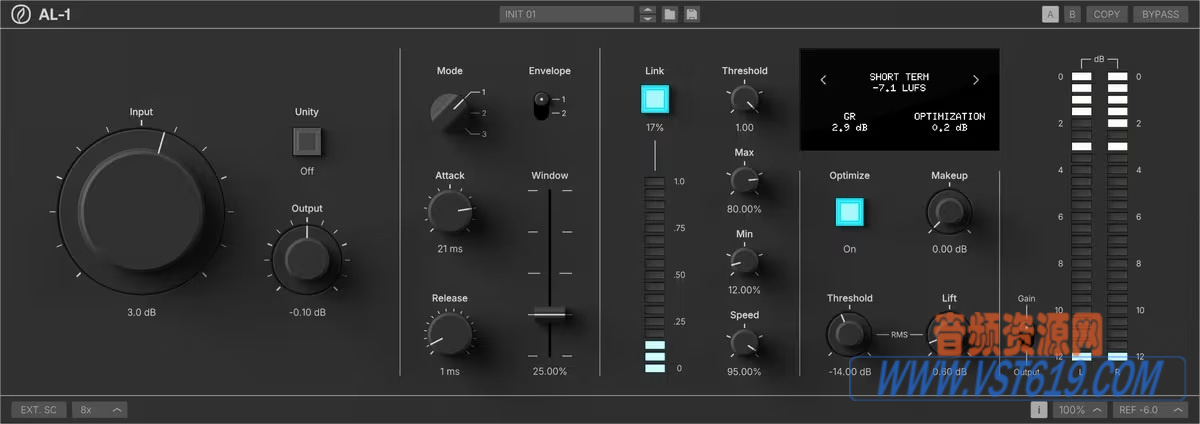Click the Min knob
This screenshot has height=424, width=1200.
pos(744,262)
